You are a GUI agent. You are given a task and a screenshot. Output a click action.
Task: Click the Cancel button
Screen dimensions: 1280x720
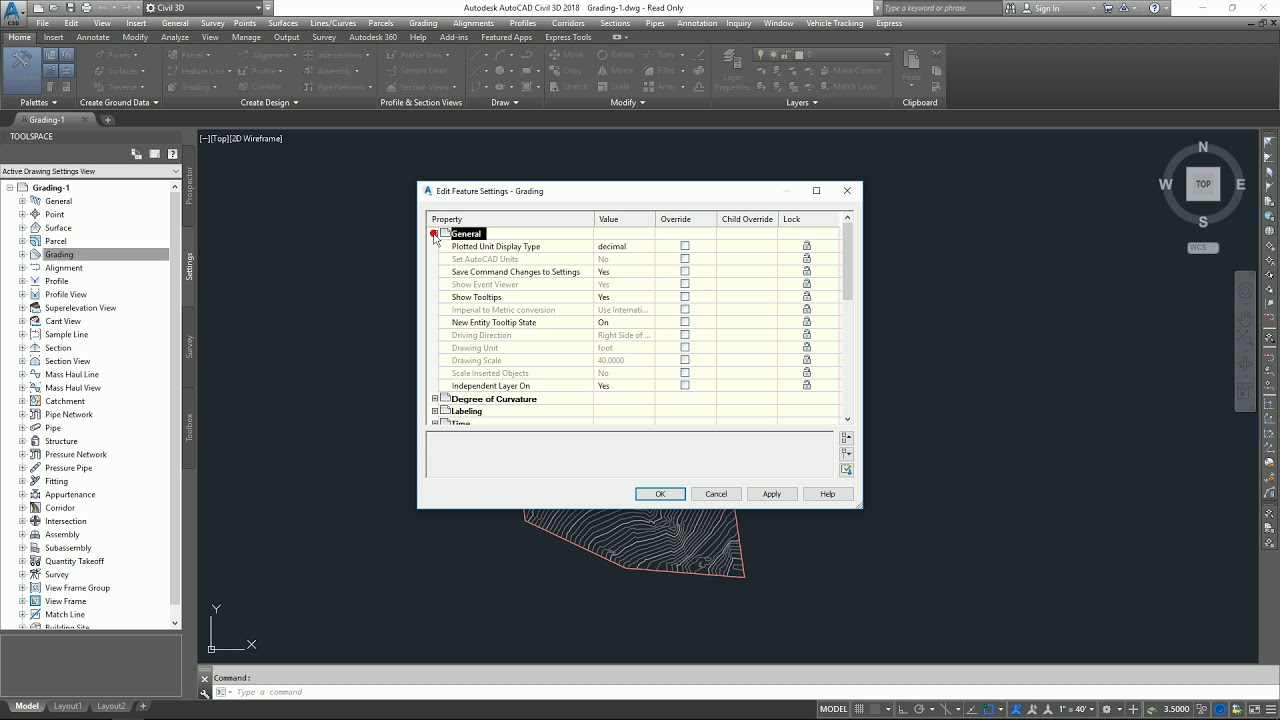pos(716,494)
